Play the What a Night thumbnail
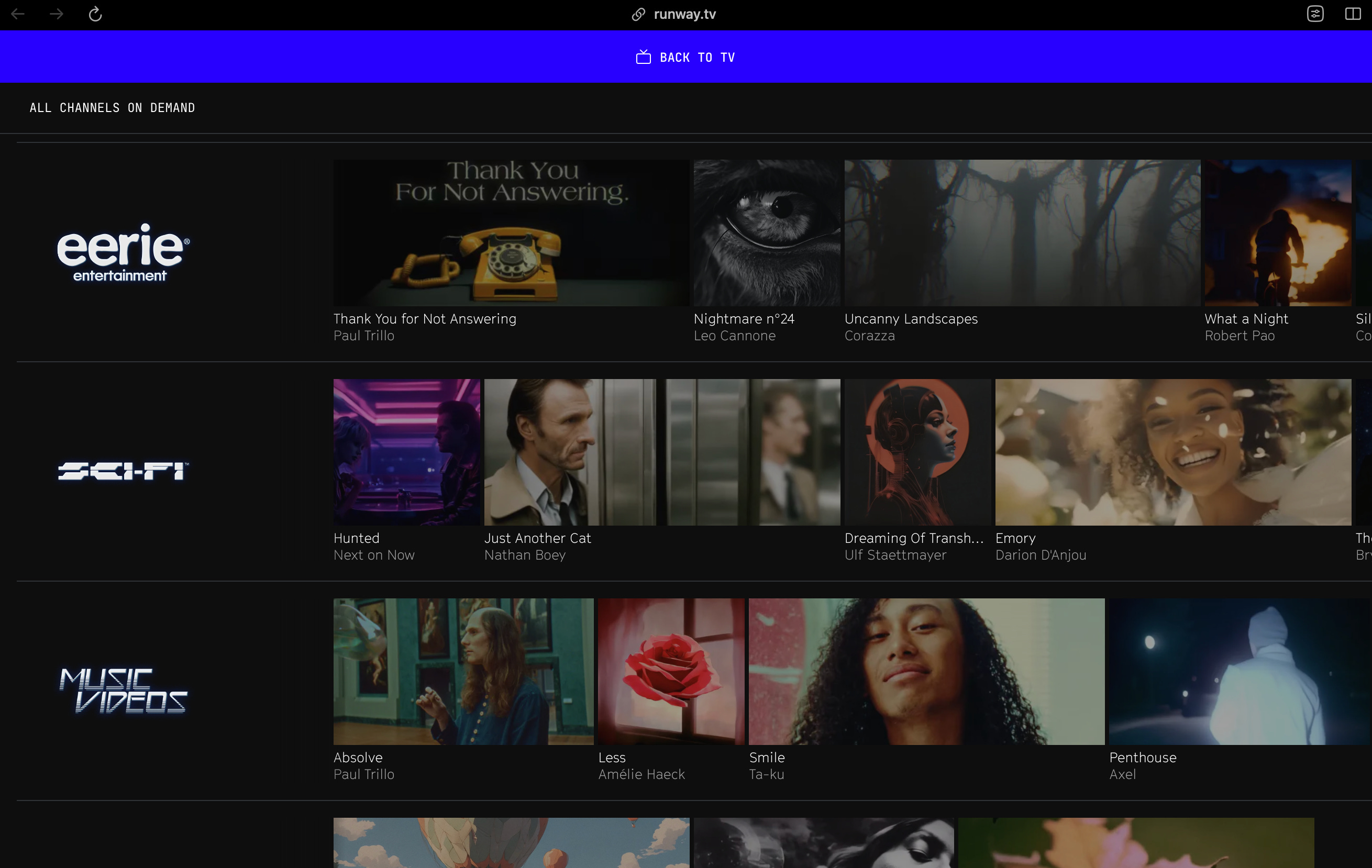Image resolution: width=1372 pixels, height=868 pixels. tap(1277, 232)
